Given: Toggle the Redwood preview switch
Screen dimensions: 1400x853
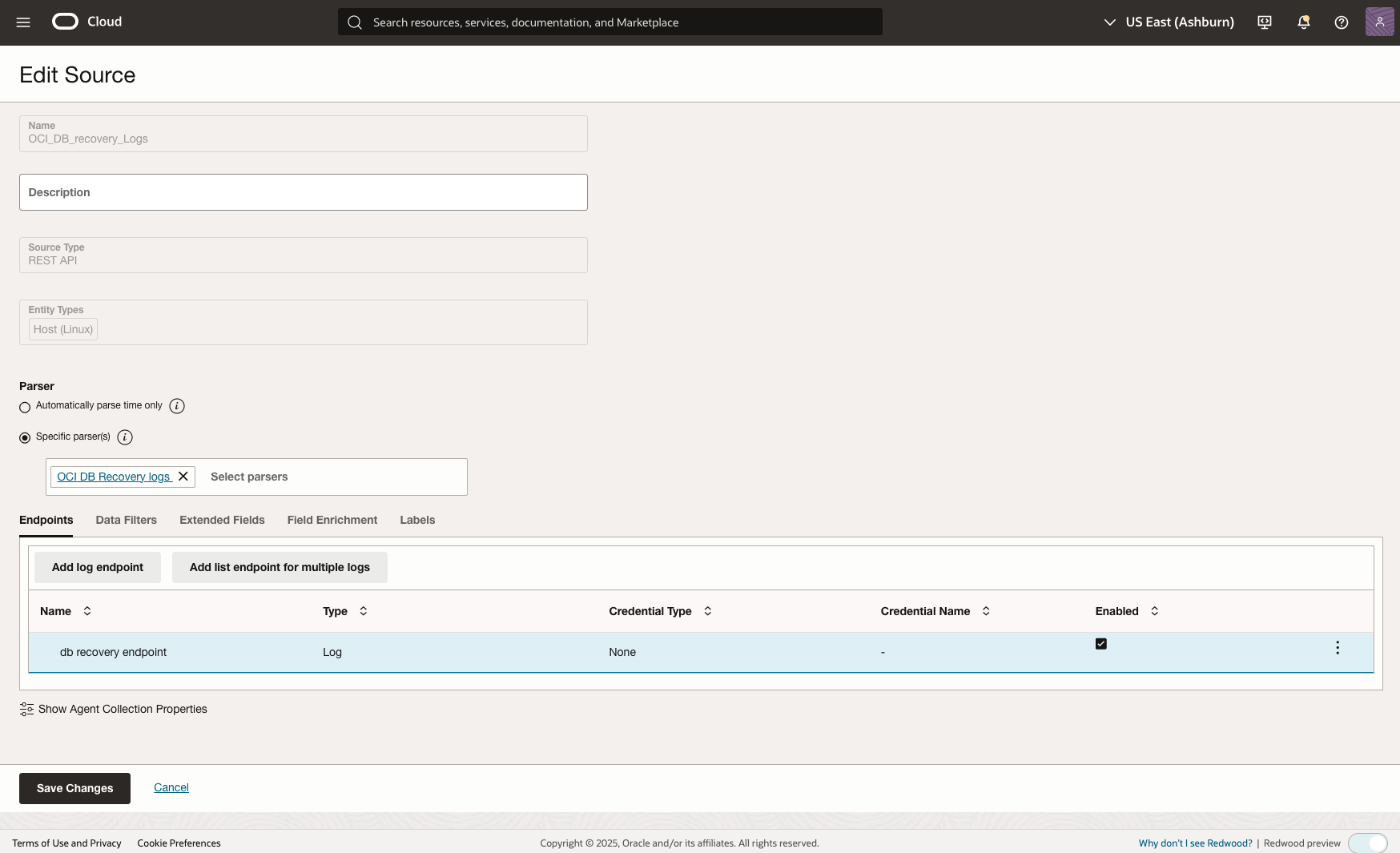Looking at the screenshot, I should 1368,843.
